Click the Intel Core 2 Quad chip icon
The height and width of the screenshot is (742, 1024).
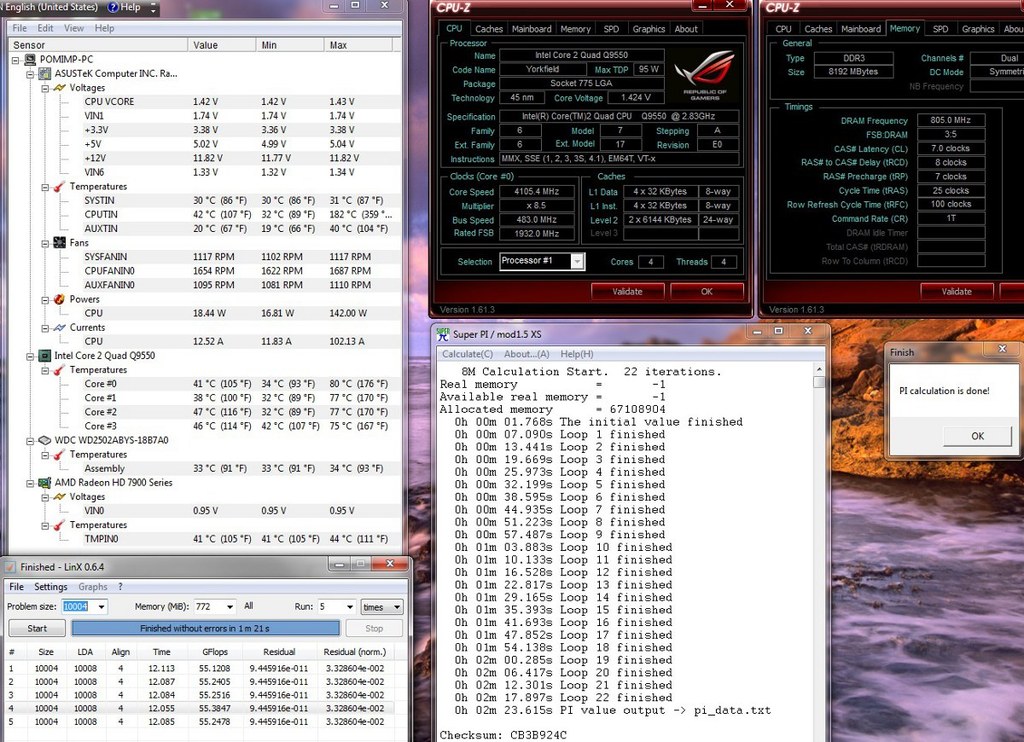point(44,355)
